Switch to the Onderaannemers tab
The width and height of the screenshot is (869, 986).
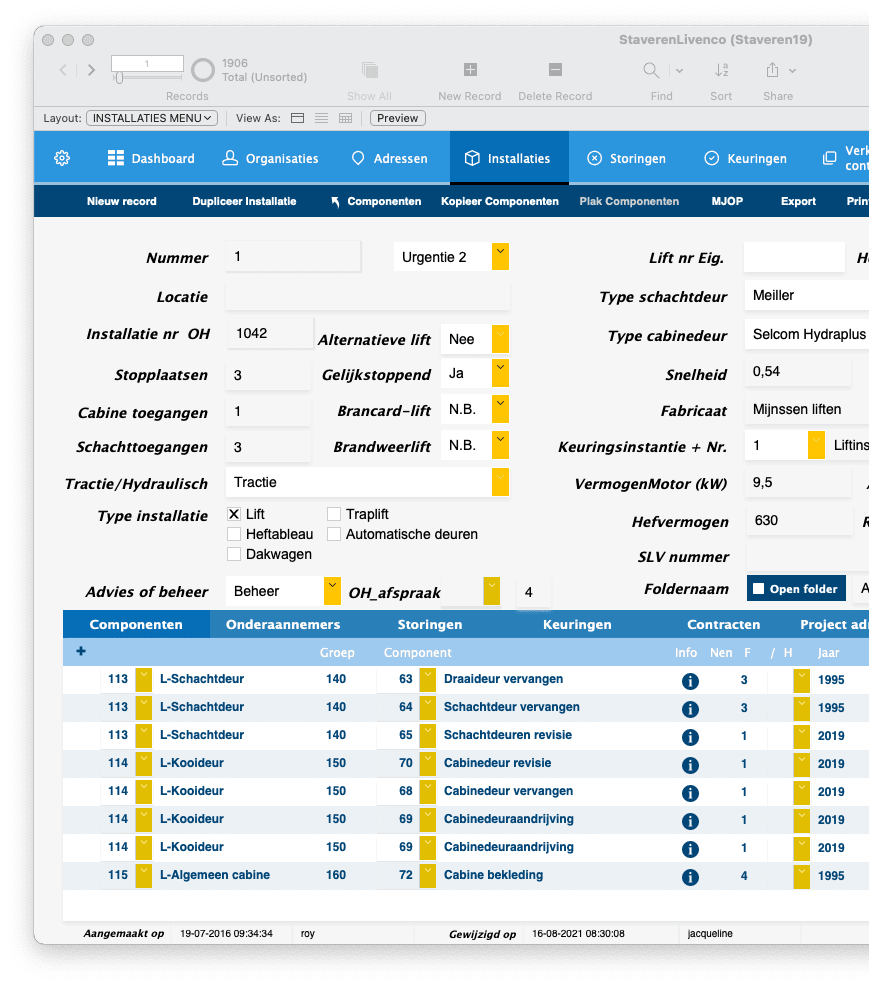tap(283, 624)
